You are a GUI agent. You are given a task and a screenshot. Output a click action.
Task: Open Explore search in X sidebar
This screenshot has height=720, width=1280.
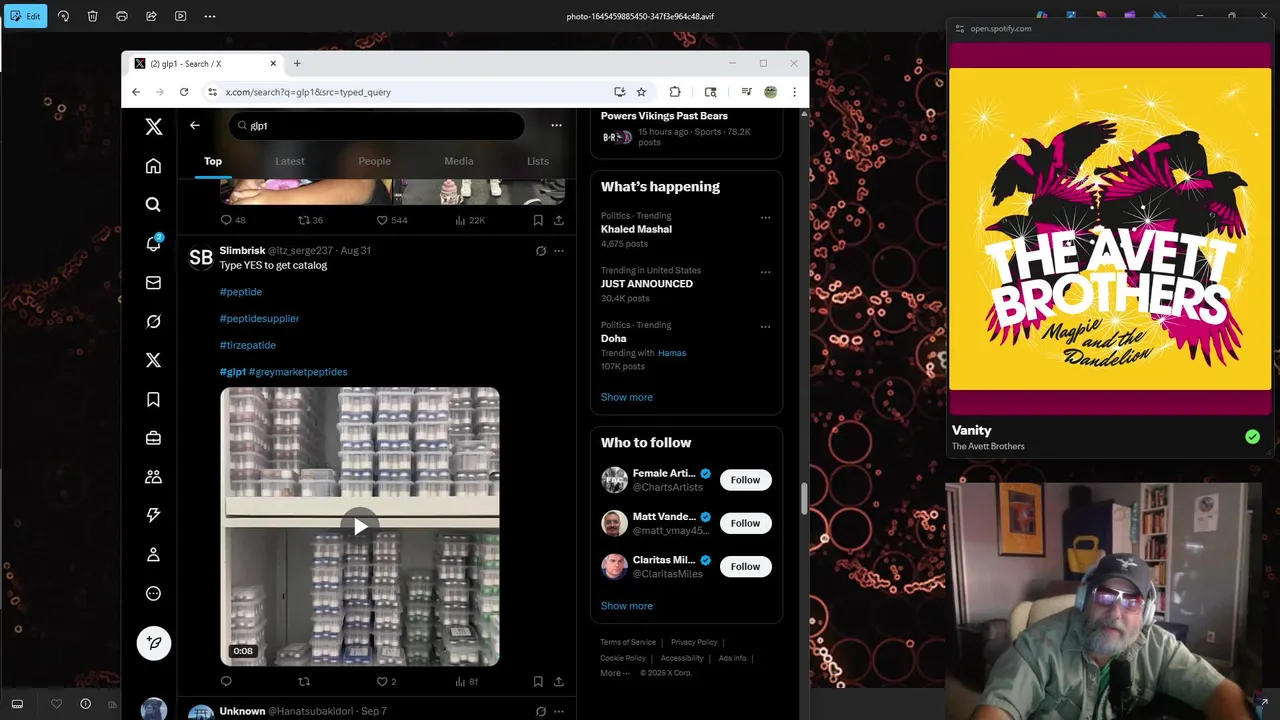tap(153, 204)
